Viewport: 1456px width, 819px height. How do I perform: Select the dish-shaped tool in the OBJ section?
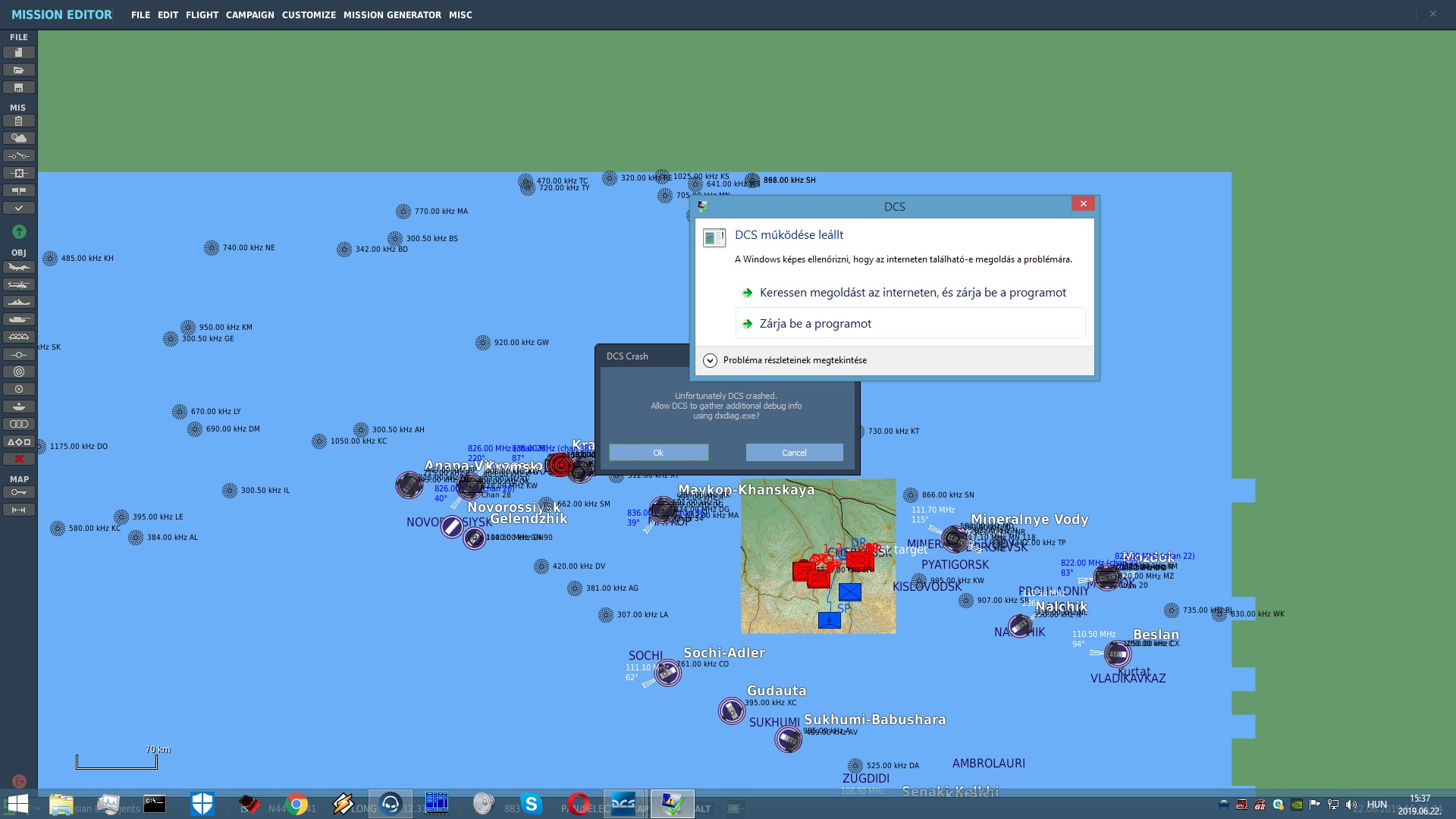19,406
